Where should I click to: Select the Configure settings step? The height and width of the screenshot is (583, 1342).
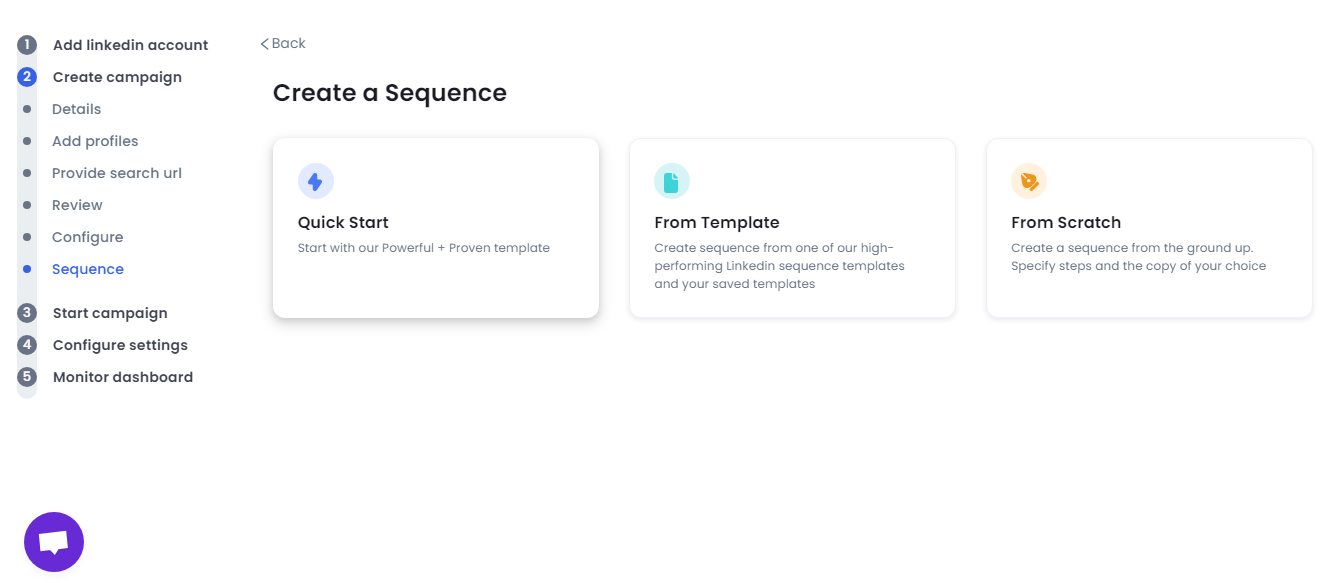(x=120, y=345)
